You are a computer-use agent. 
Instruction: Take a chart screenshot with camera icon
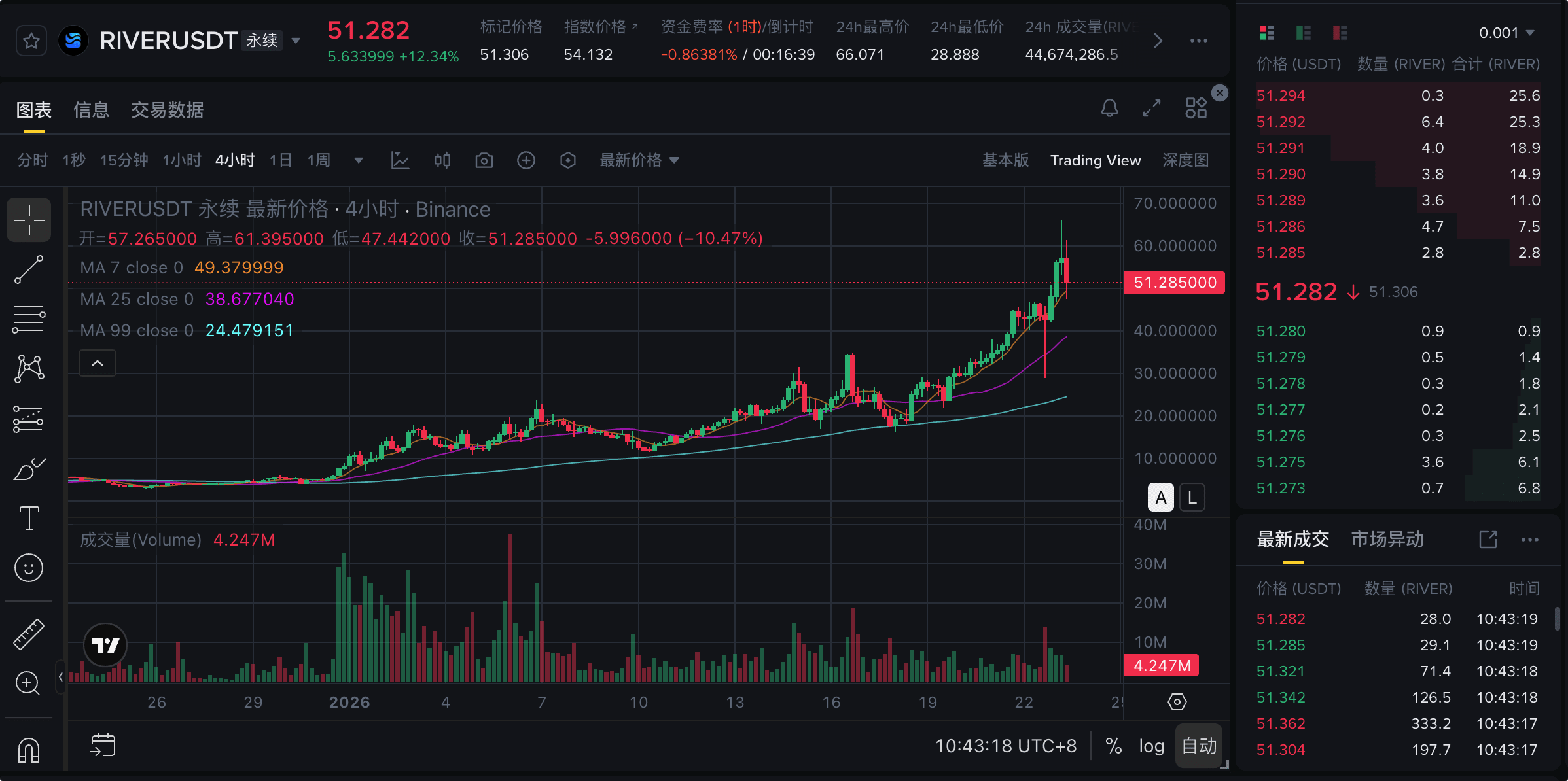tap(484, 160)
